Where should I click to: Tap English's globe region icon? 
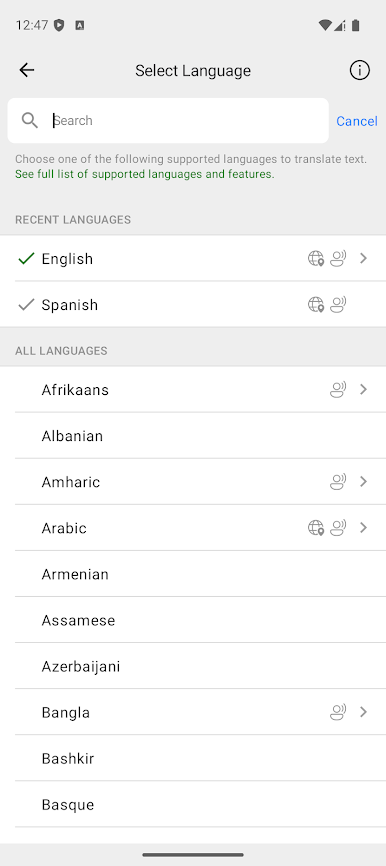click(x=316, y=258)
